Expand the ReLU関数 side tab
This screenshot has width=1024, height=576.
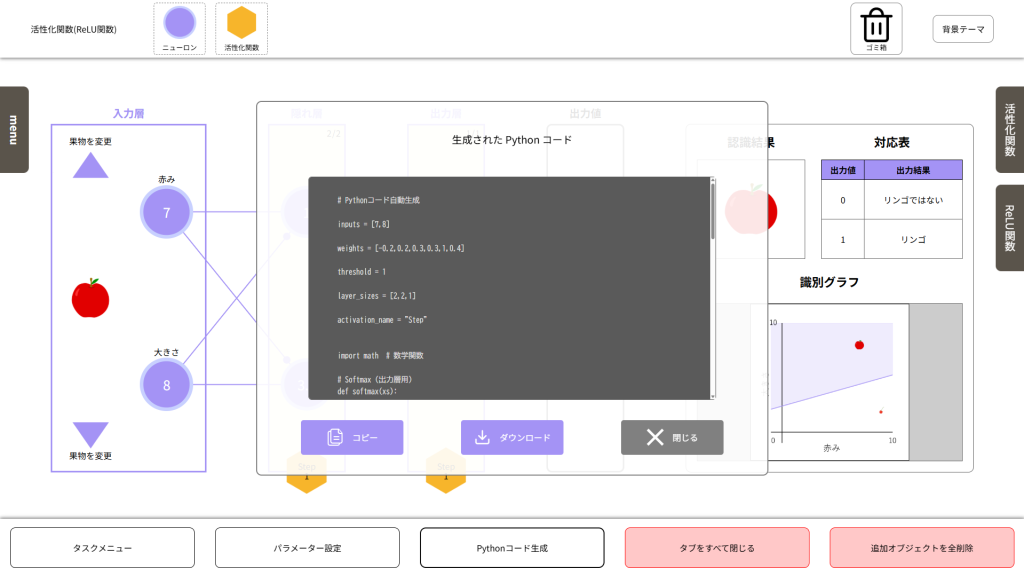click(1009, 227)
